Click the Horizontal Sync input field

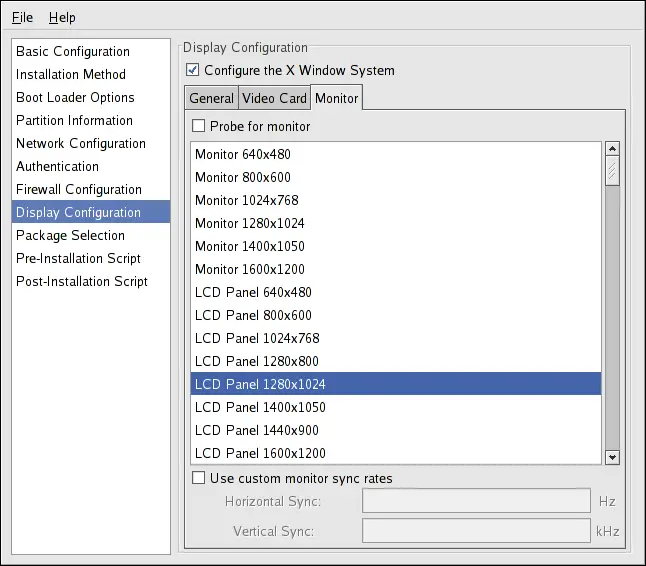coord(476,502)
